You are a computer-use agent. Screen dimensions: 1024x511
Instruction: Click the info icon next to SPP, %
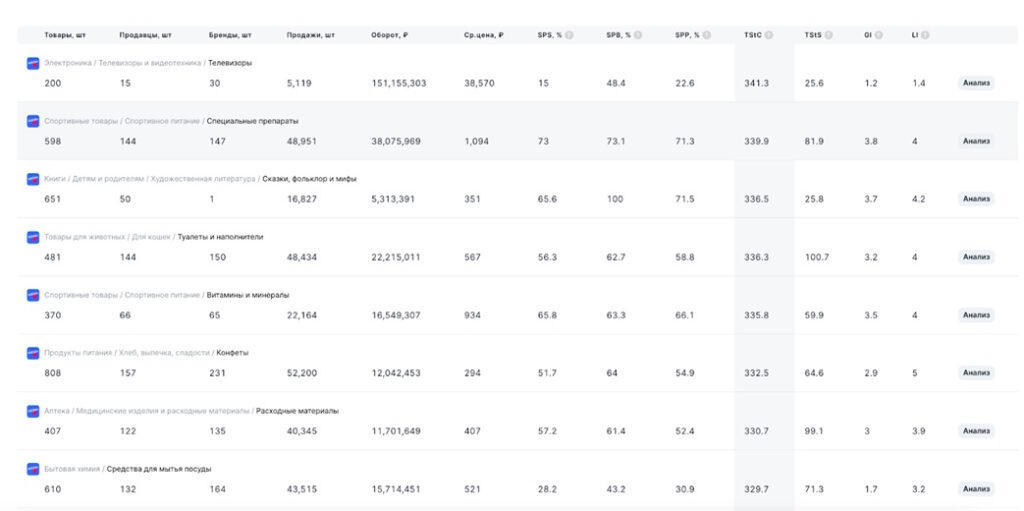click(706, 35)
